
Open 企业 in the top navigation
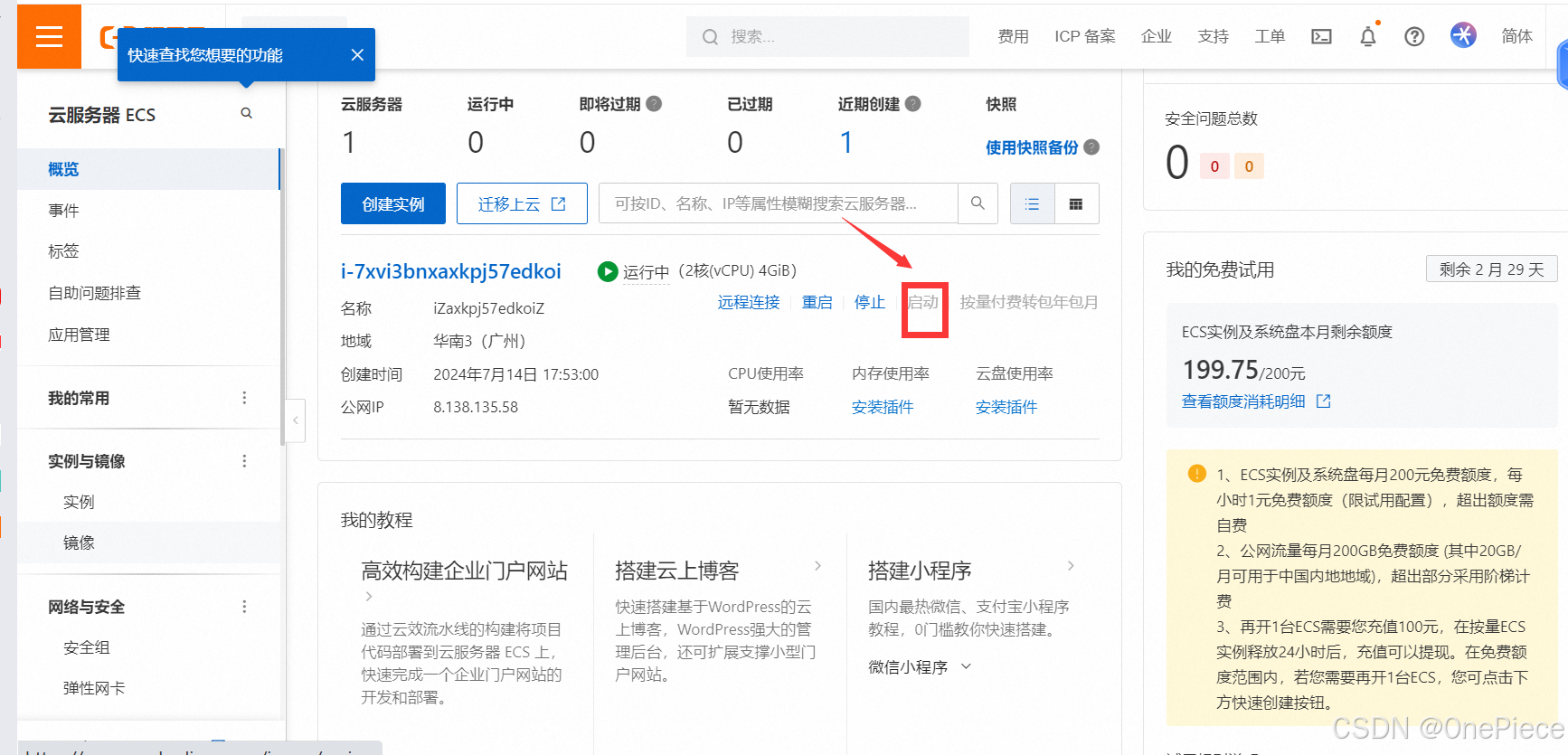[x=1157, y=36]
